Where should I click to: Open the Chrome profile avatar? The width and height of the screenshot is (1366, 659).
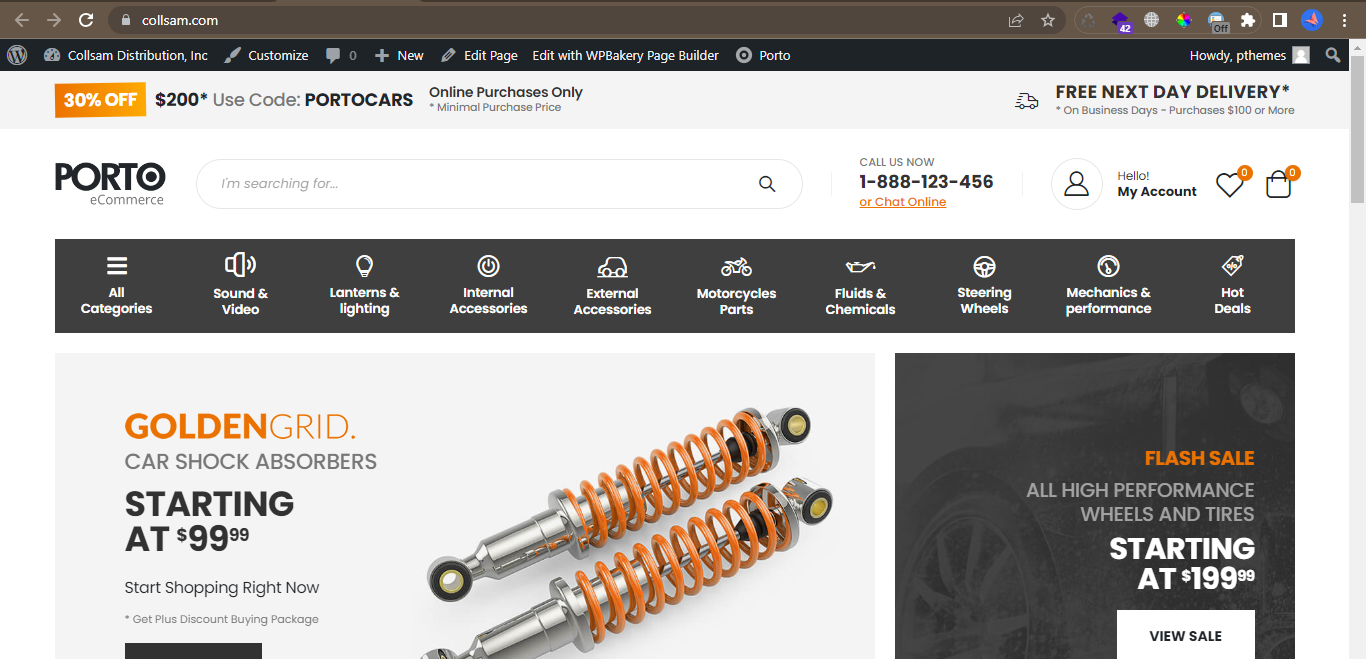tap(1312, 20)
